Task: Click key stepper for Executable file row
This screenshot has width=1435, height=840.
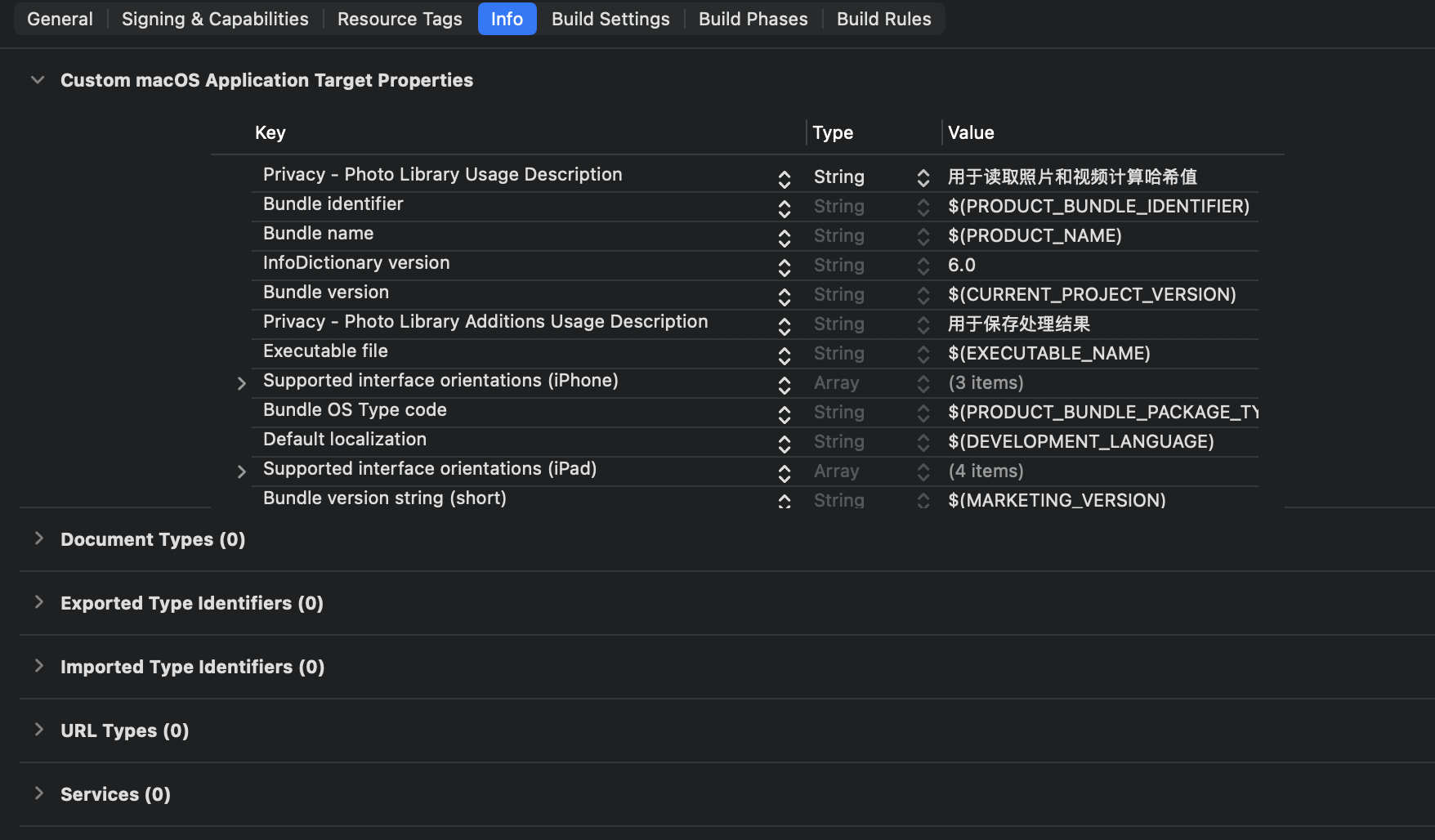Action: pos(785,355)
